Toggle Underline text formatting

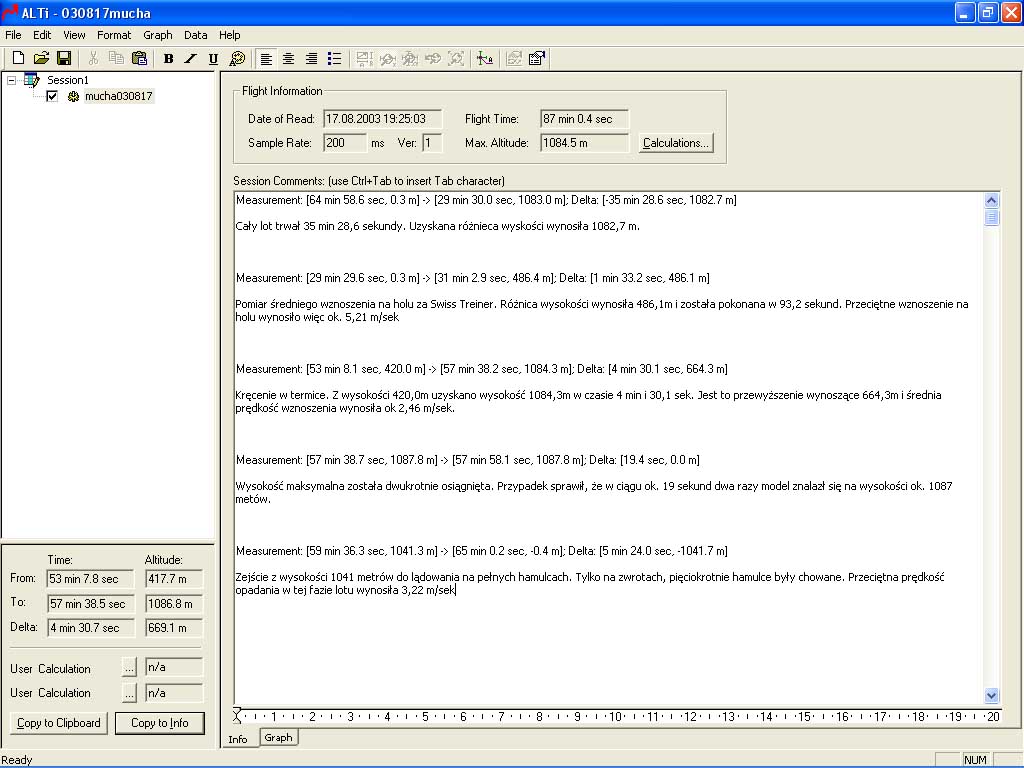[213, 59]
